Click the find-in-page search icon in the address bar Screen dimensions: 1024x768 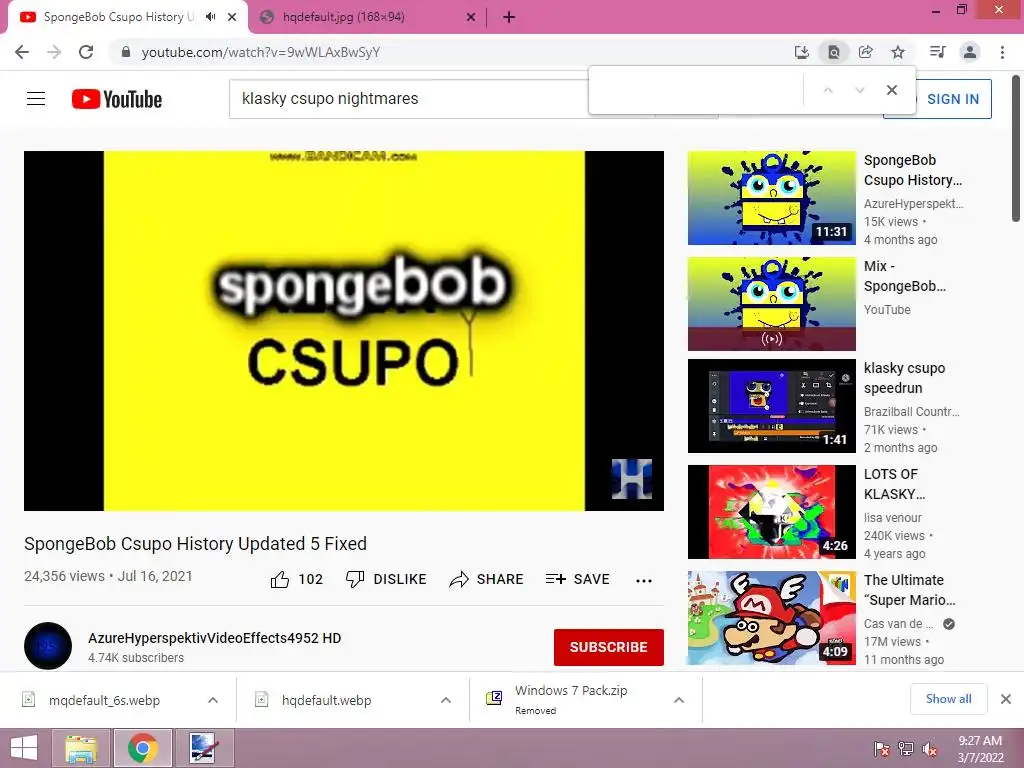pos(833,52)
